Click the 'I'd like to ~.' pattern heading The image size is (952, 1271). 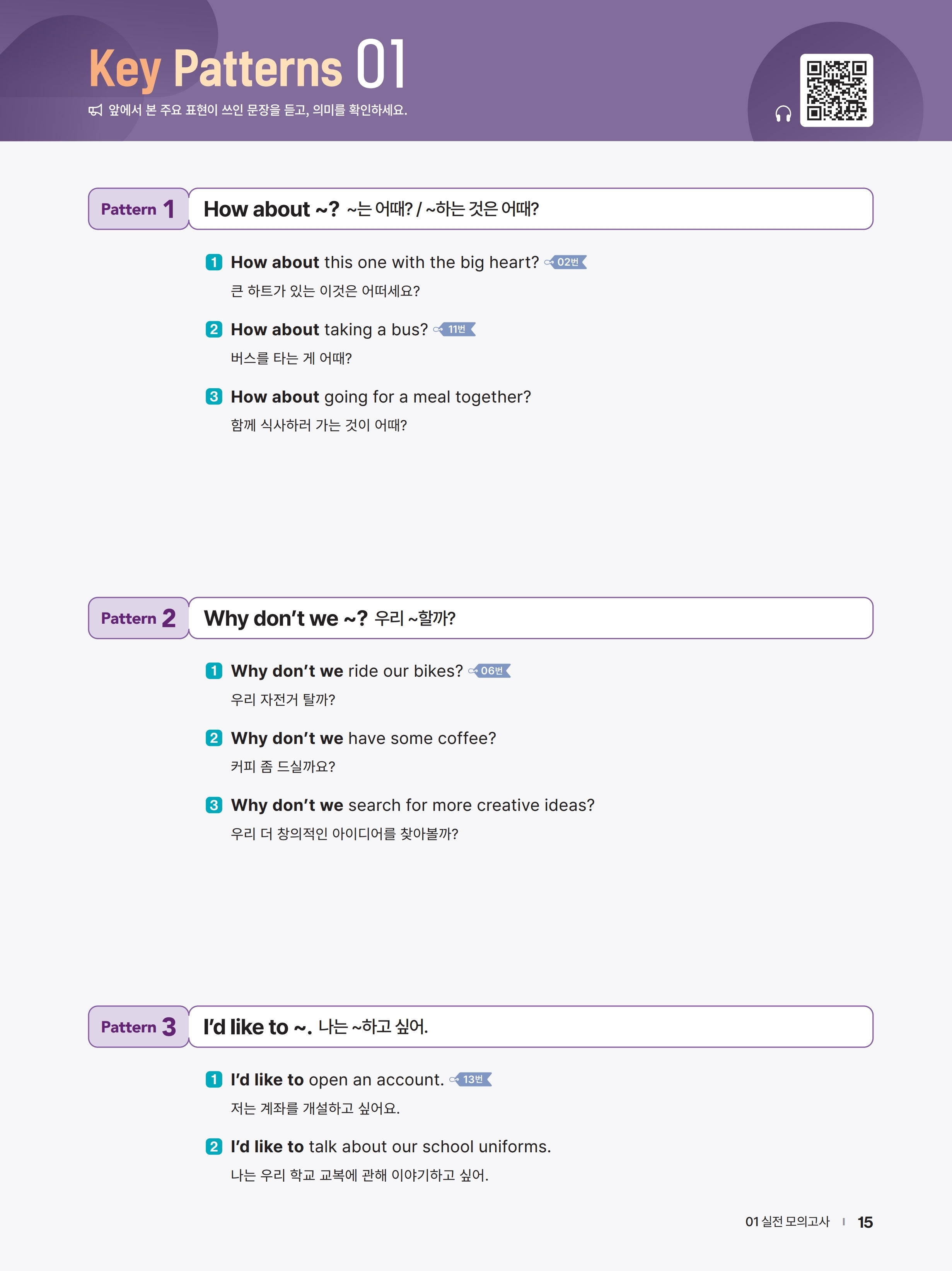pos(258,1027)
